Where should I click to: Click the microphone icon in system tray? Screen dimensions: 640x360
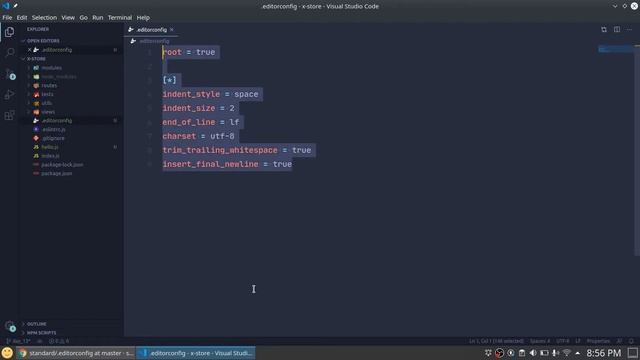(555, 353)
